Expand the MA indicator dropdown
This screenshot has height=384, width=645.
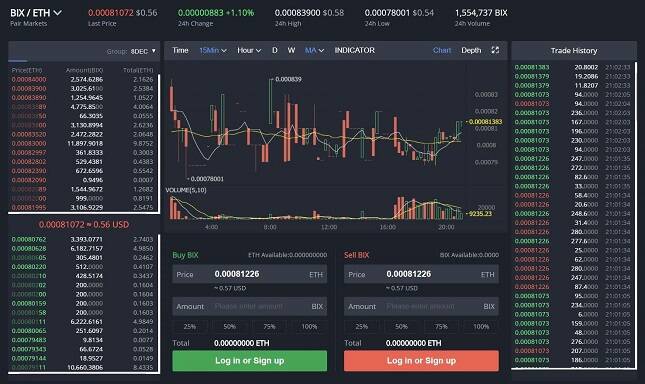point(314,51)
